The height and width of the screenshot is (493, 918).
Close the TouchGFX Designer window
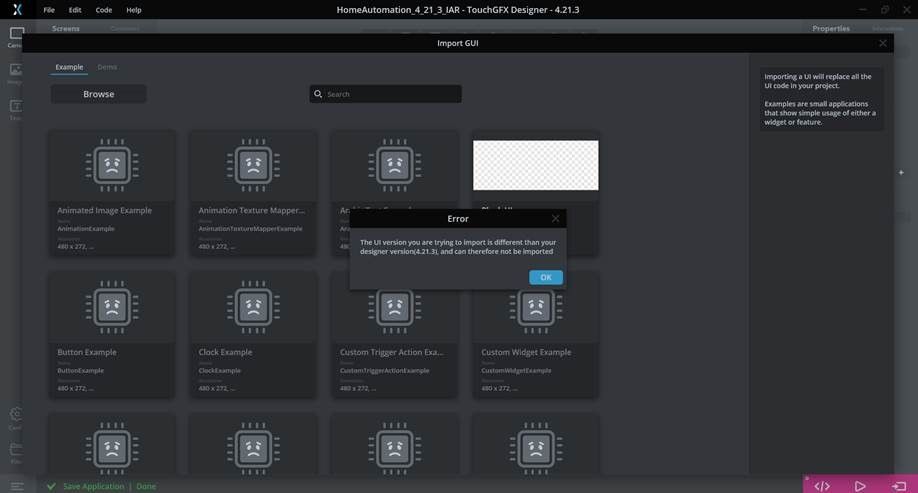[x=906, y=9]
